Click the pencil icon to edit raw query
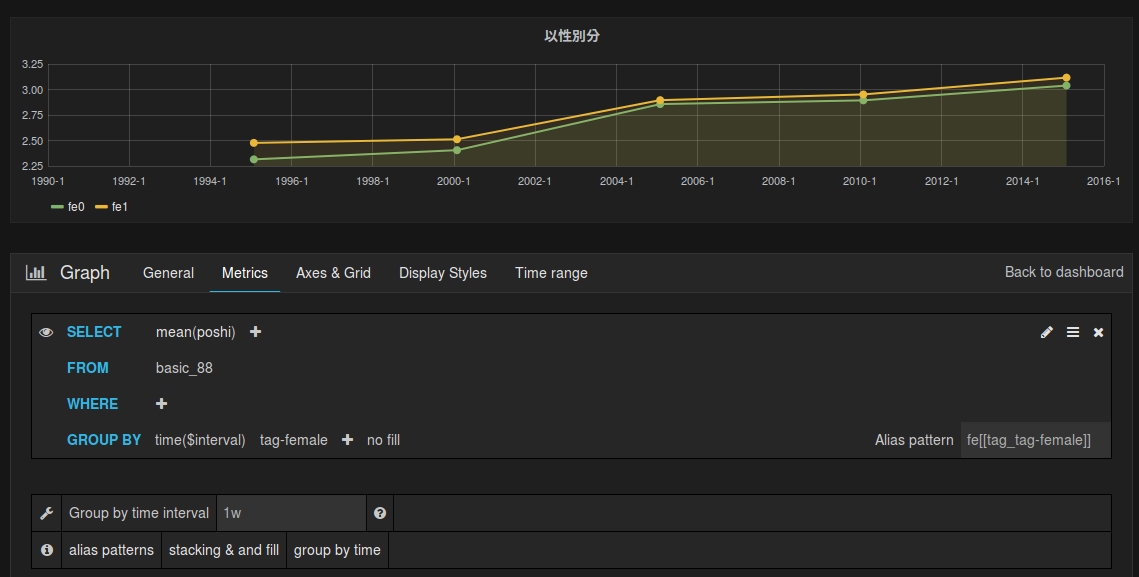The width and height of the screenshot is (1139, 577). tap(1047, 332)
